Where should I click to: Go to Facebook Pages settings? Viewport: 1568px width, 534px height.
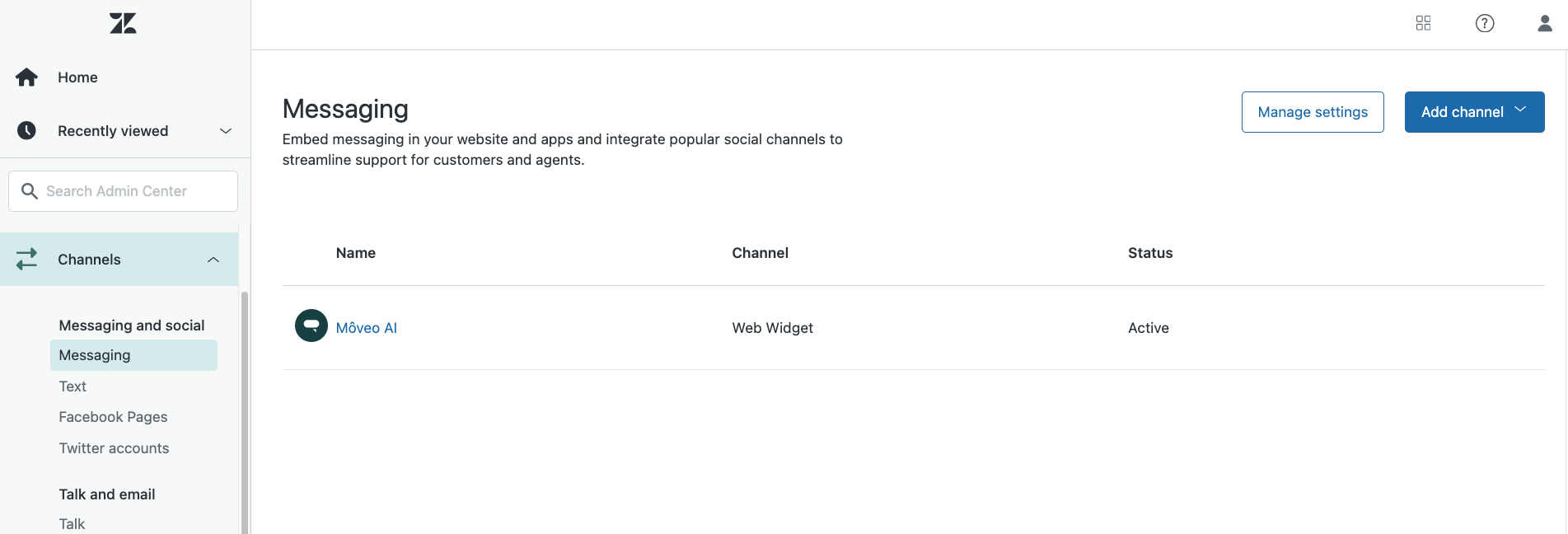[113, 417]
